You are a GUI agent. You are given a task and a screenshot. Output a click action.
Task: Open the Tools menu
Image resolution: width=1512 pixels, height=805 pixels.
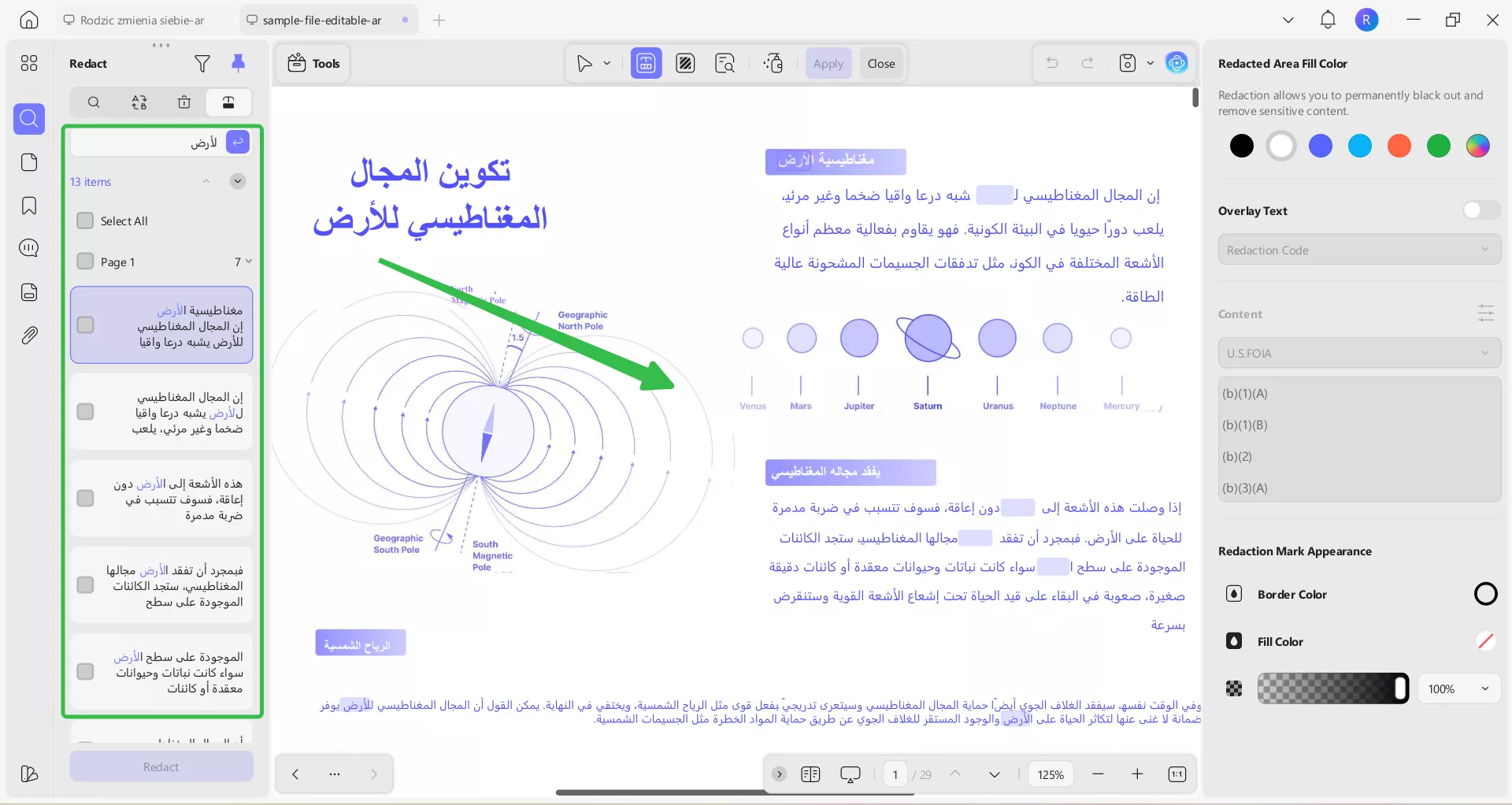click(x=313, y=63)
